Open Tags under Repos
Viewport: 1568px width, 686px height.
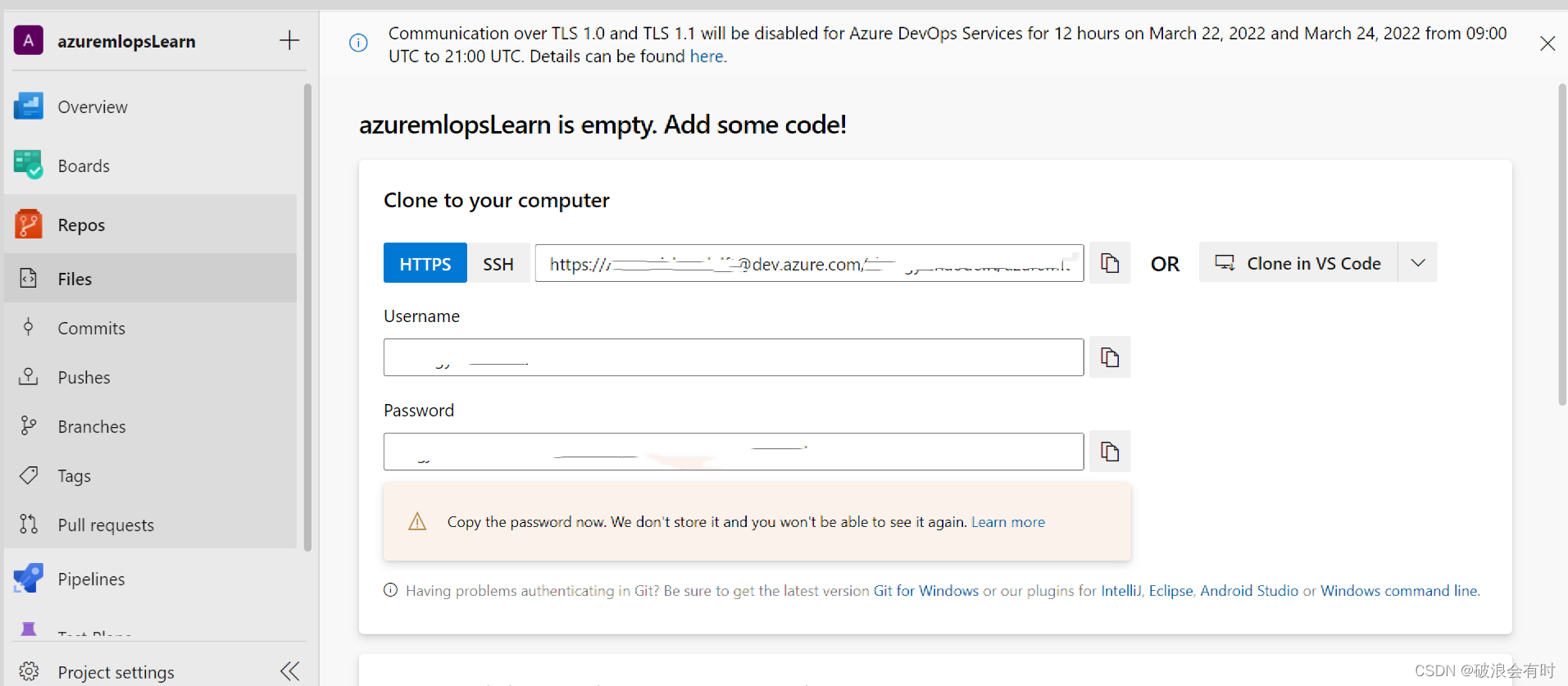[74, 476]
